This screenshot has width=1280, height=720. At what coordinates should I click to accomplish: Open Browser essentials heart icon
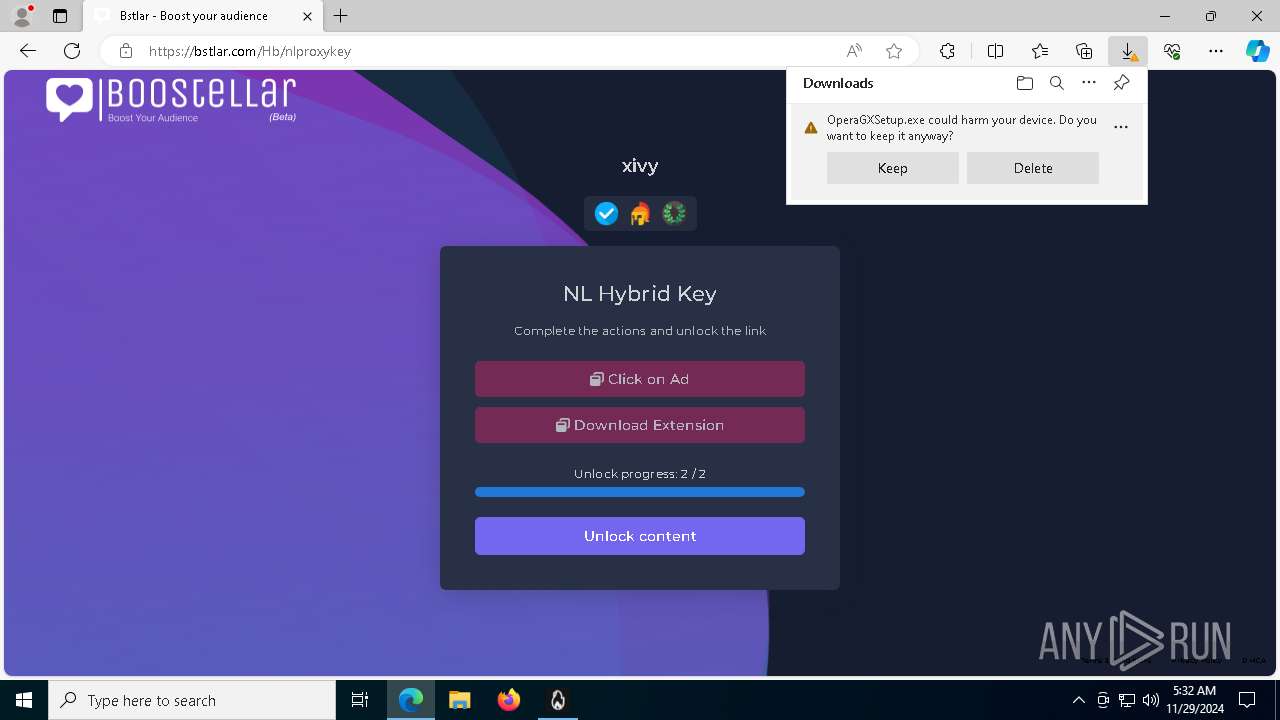click(1172, 51)
